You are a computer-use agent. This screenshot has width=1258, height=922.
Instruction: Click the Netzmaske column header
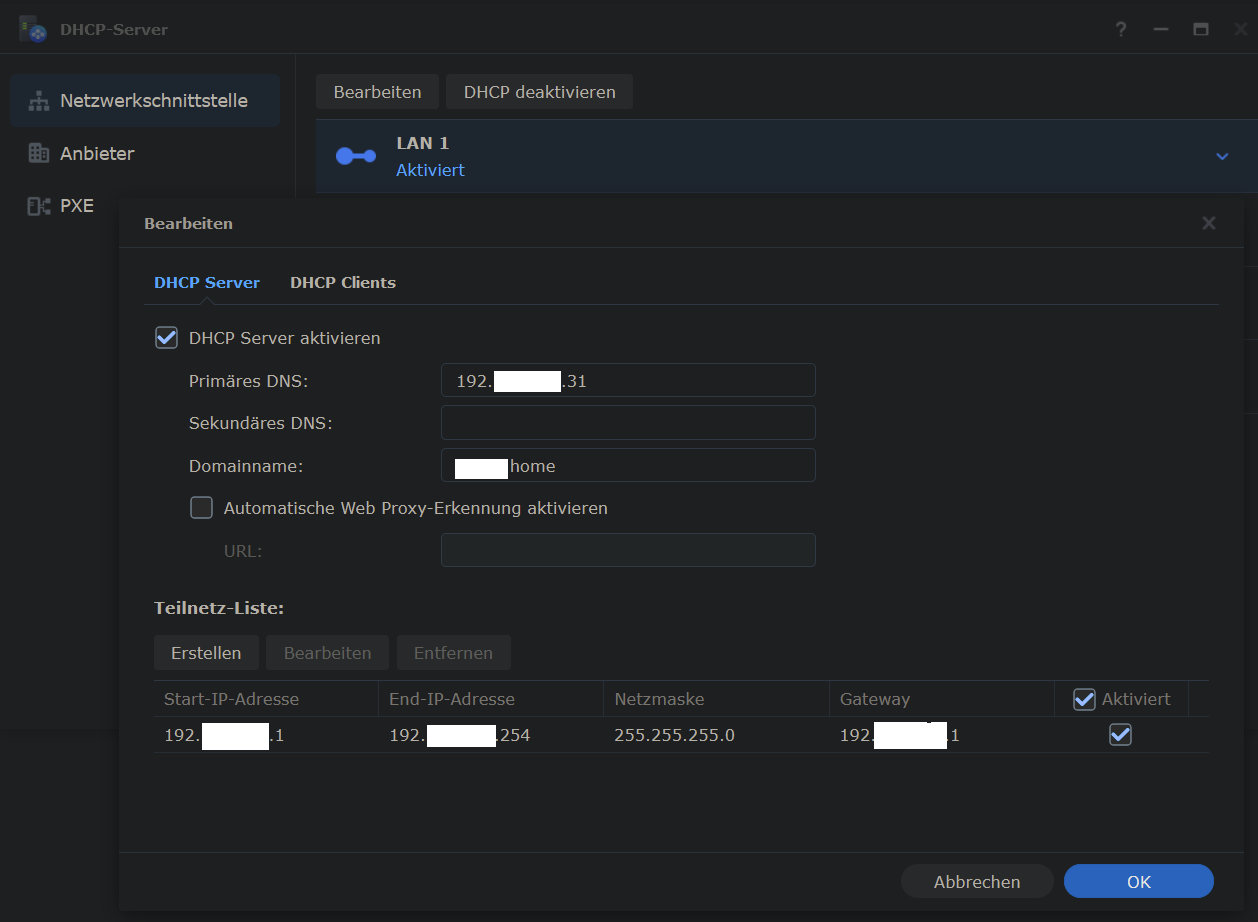tap(716, 699)
